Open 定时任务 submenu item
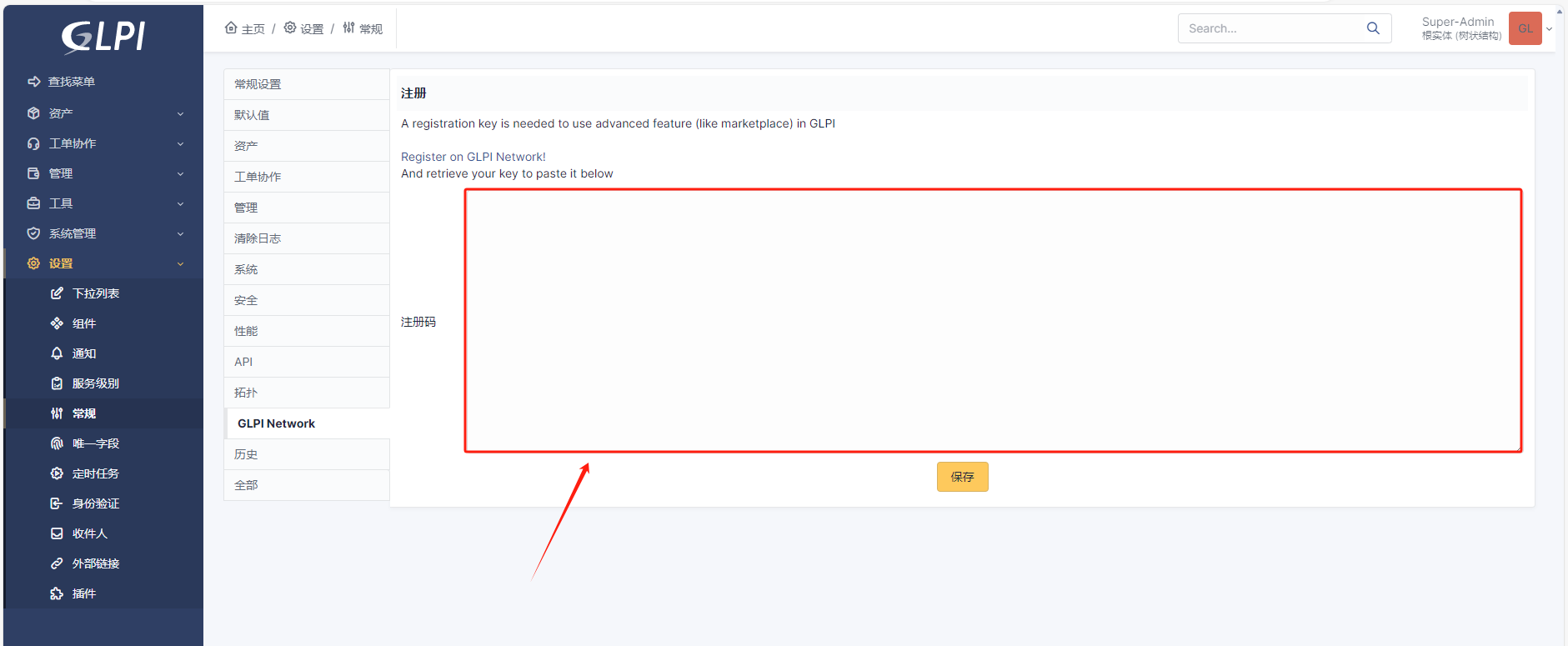 pyautogui.click(x=103, y=473)
